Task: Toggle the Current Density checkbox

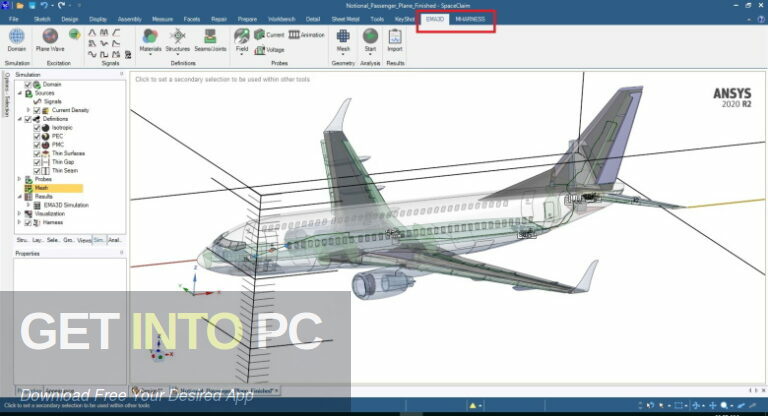Action: (x=37, y=110)
